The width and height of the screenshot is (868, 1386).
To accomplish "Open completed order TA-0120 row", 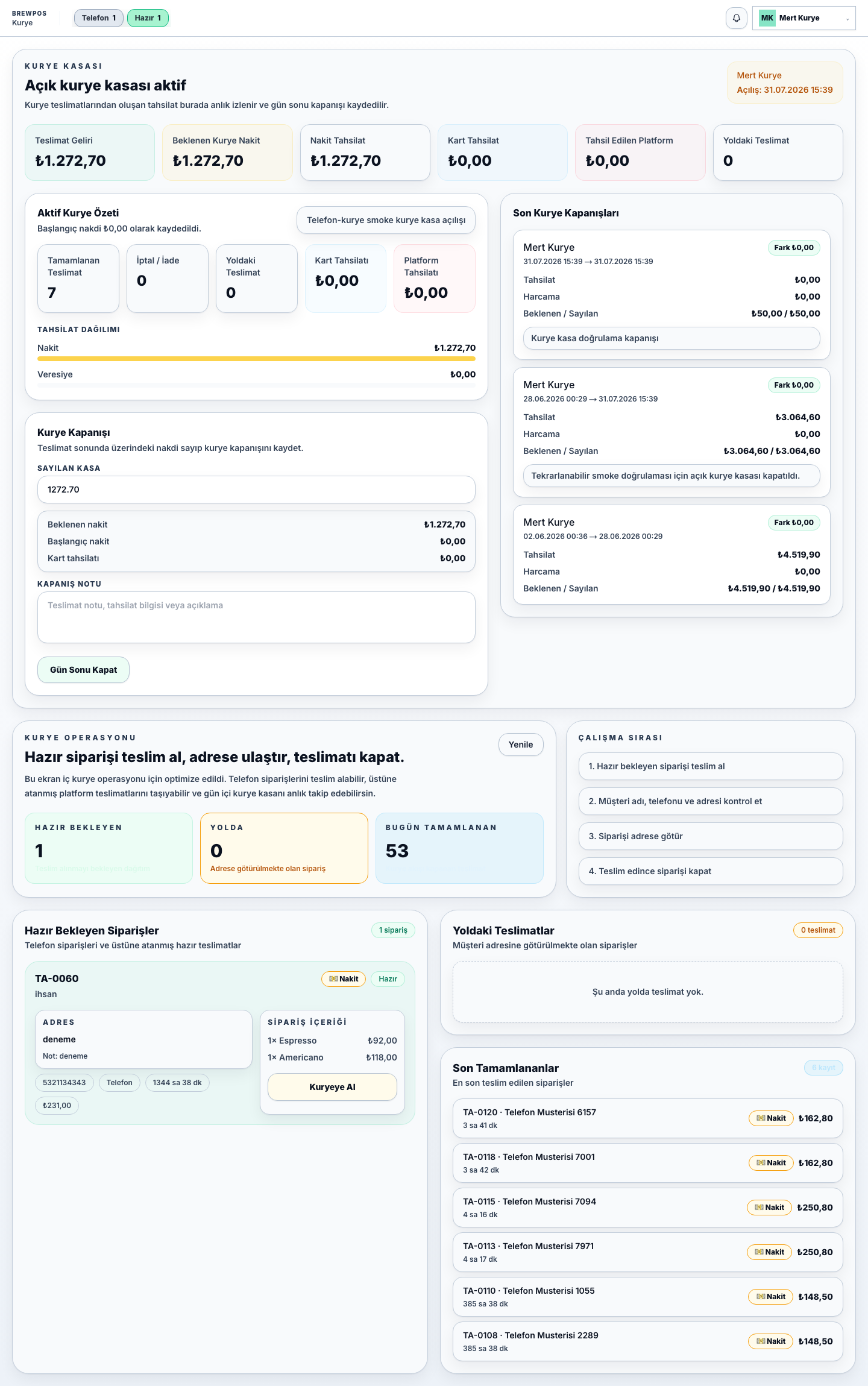I will (647, 1118).
